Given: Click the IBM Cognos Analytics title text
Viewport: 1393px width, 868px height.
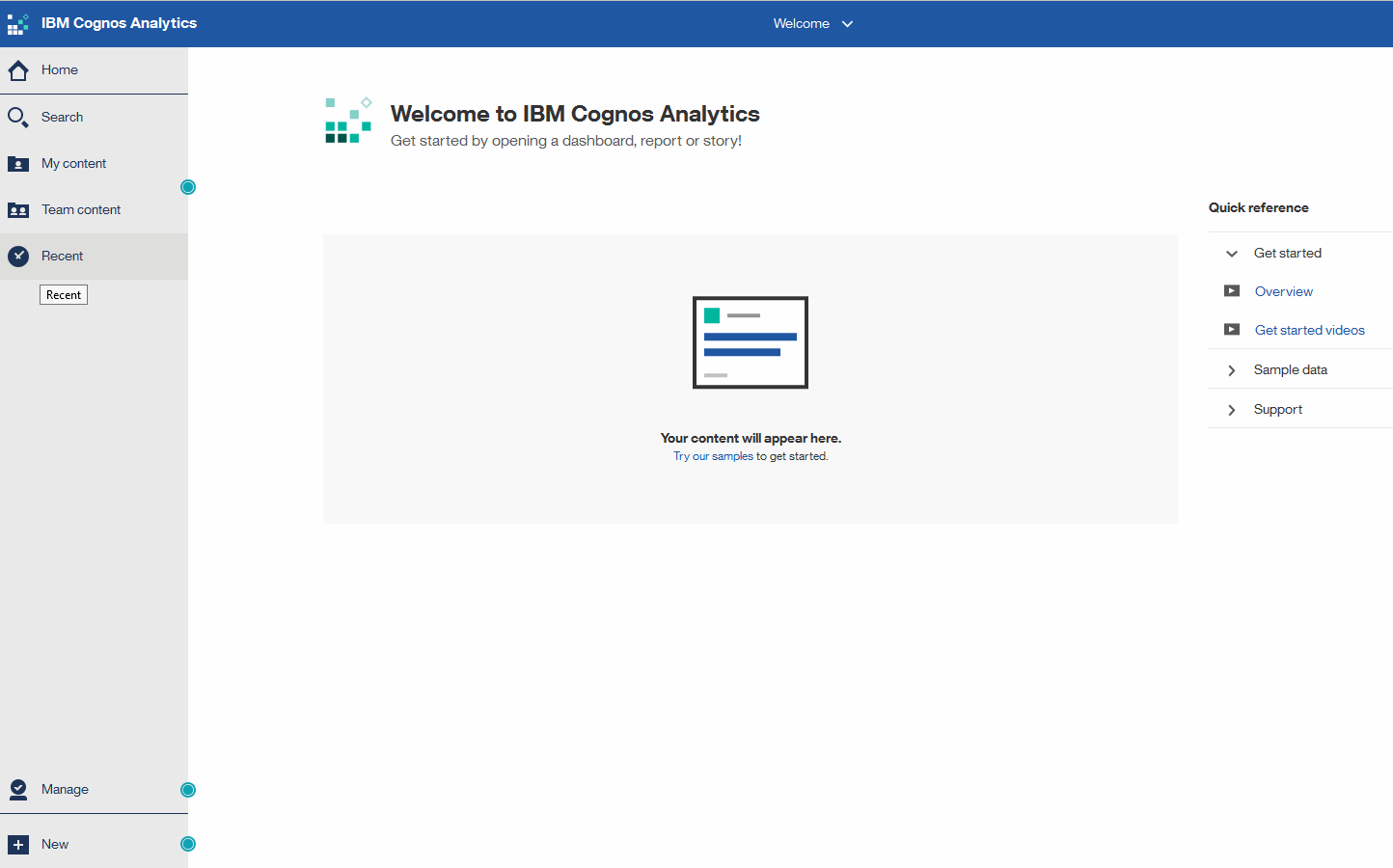Looking at the screenshot, I should 119,23.
